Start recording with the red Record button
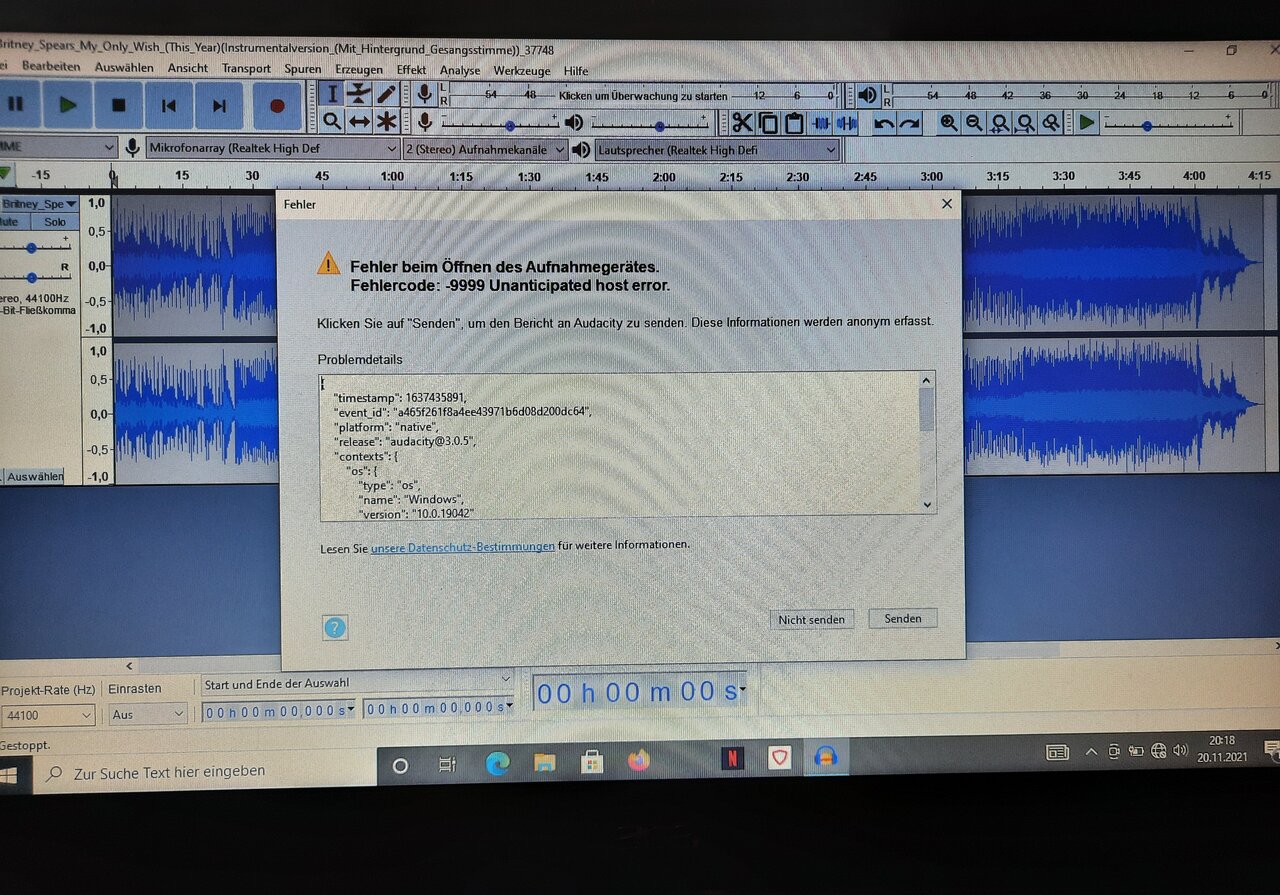 click(277, 105)
